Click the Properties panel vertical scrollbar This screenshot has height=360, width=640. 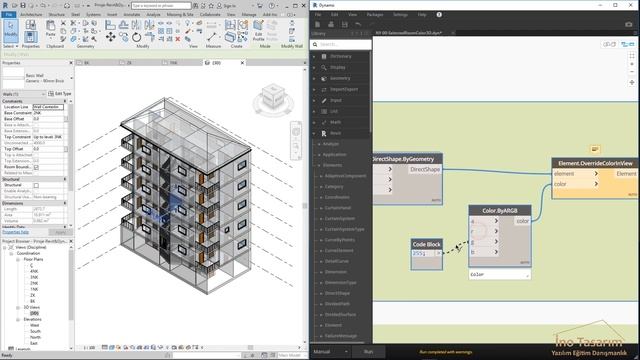[70, 147]
